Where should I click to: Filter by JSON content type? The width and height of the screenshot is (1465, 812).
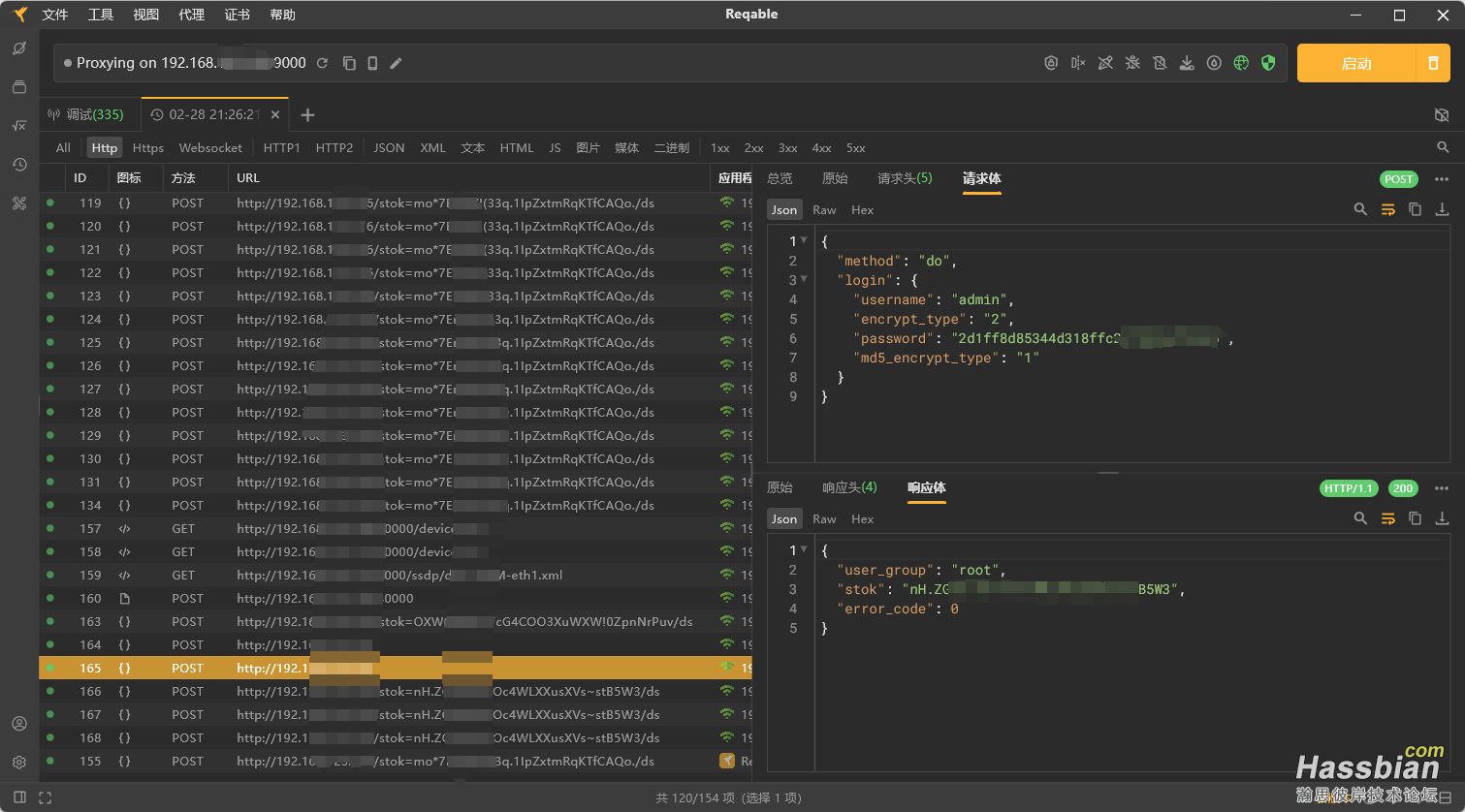click(x=389, y=147)
